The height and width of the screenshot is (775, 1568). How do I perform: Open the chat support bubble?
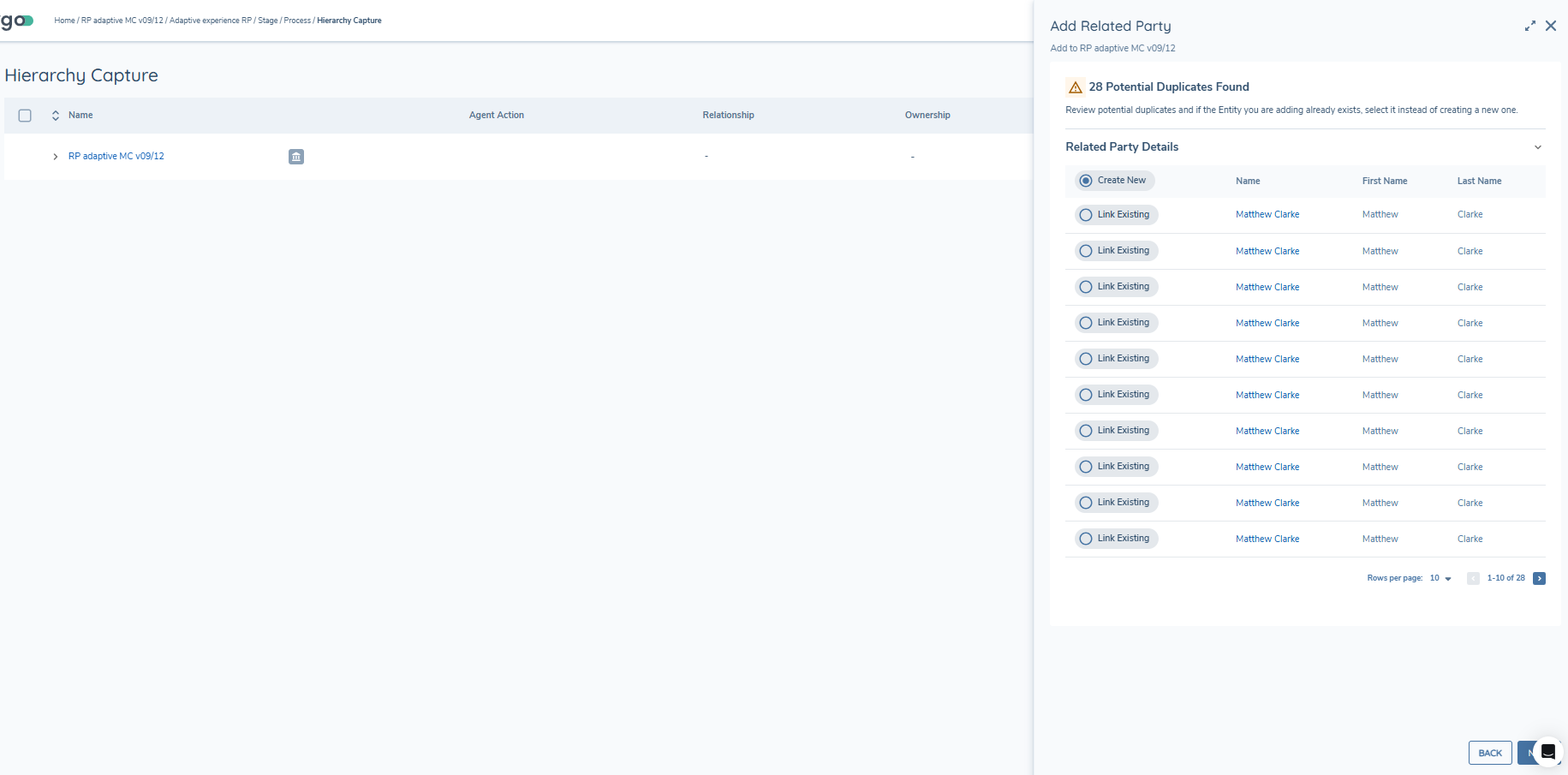point(1547,752)
